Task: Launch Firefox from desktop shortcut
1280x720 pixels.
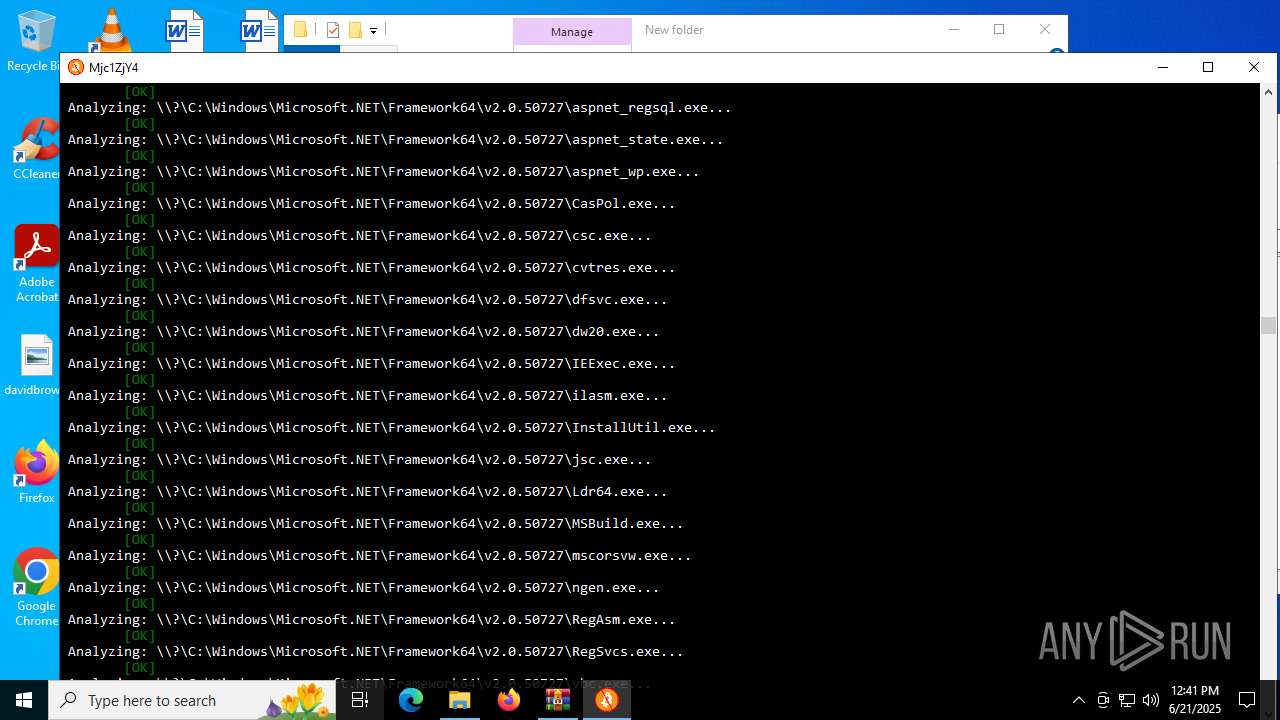Action: [36, 472]
